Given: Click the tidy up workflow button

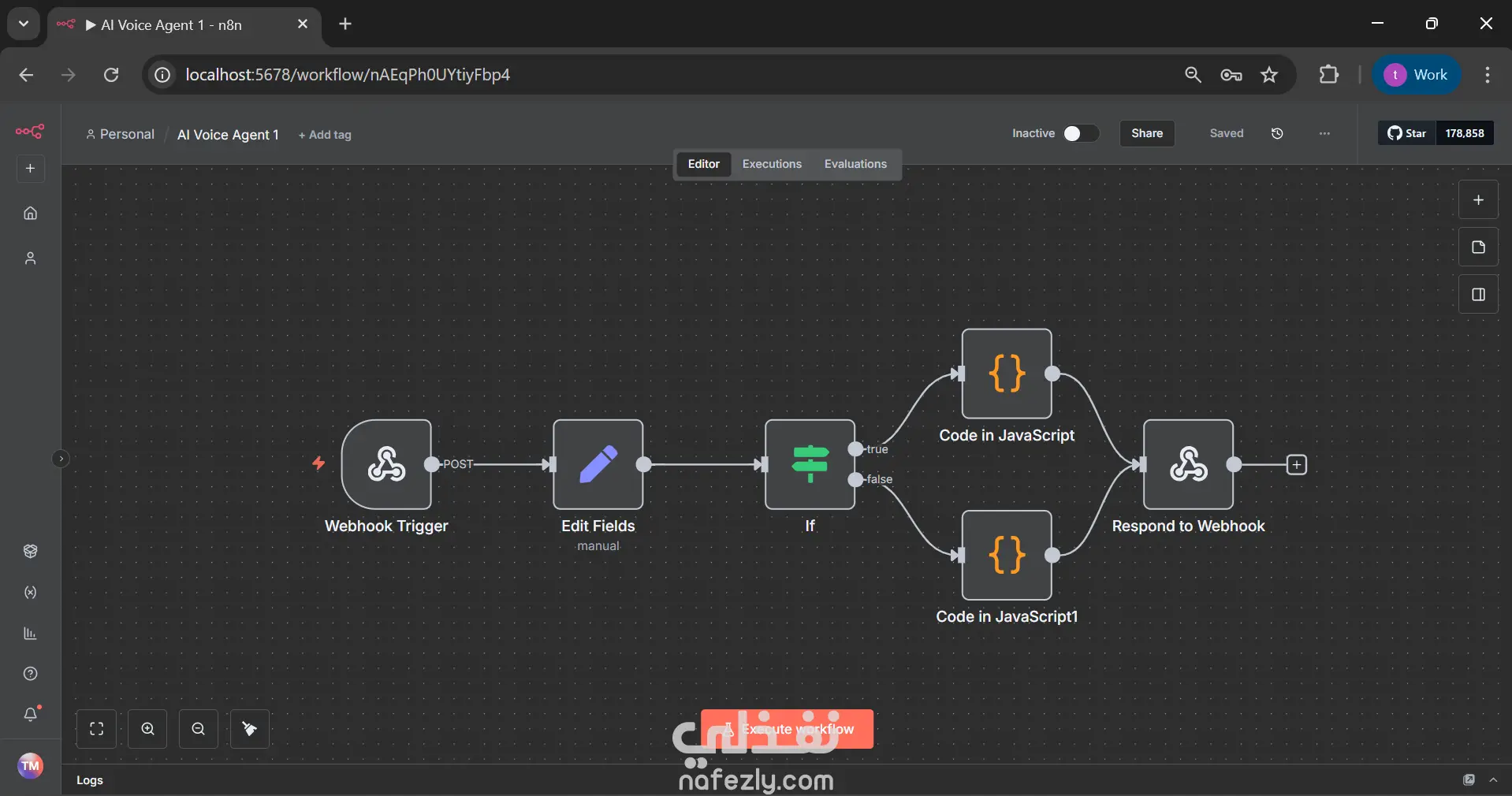Looking at the screenshot, I should pyautogui.click(x=250, y=729).
